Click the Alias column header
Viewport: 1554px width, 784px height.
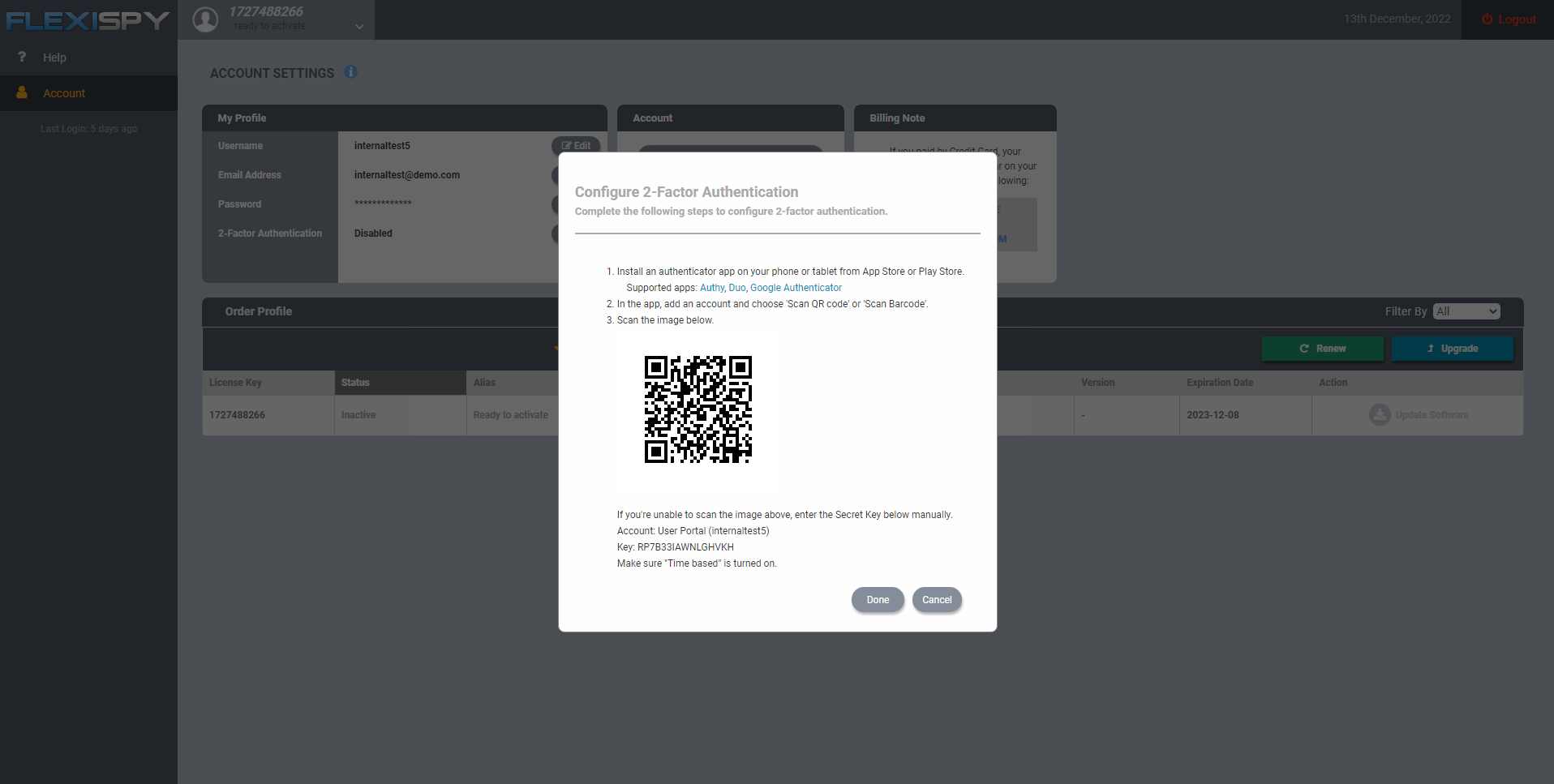(513, 383)
